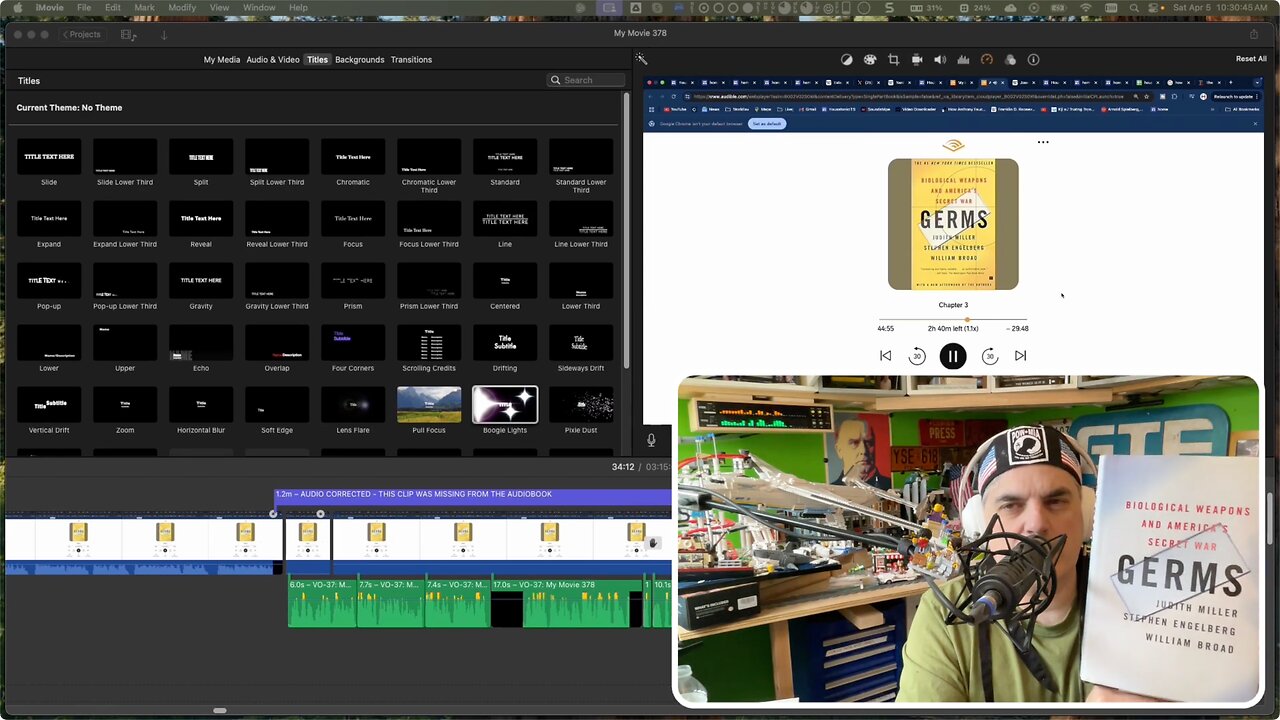Select the 17.0s VO-37 voiceover clip
Viewport: 1280px width, 720px height.
click(x=565, y=603)
